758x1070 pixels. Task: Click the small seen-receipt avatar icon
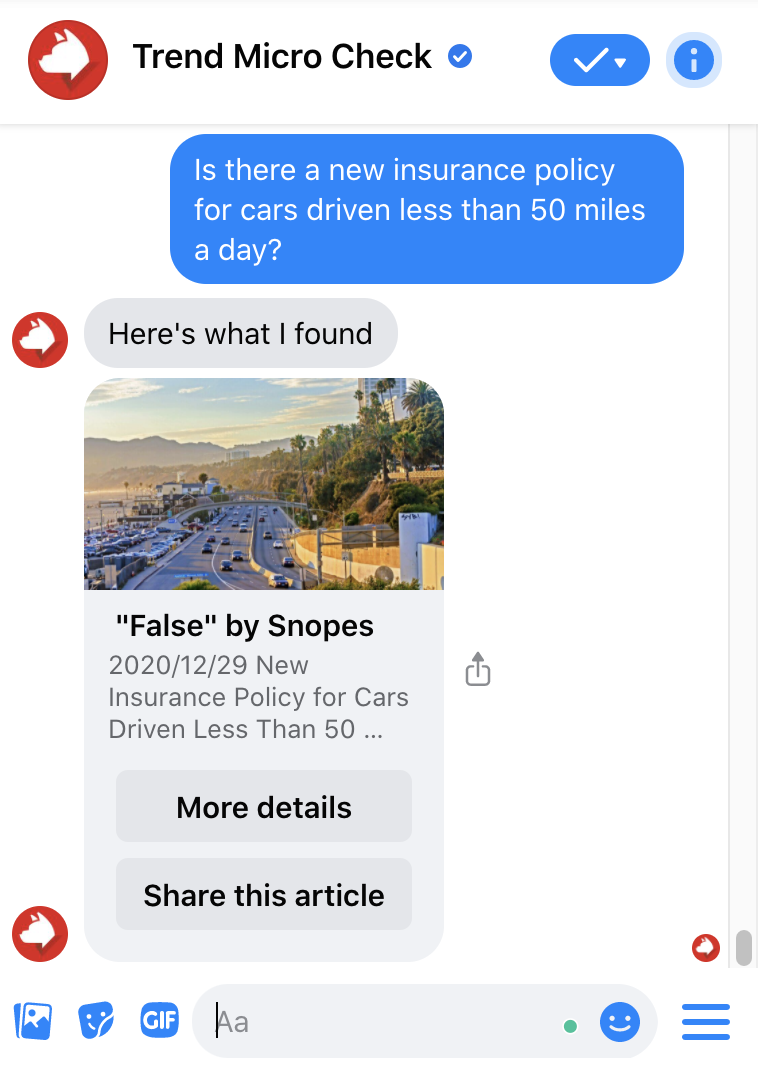[705, 948]
